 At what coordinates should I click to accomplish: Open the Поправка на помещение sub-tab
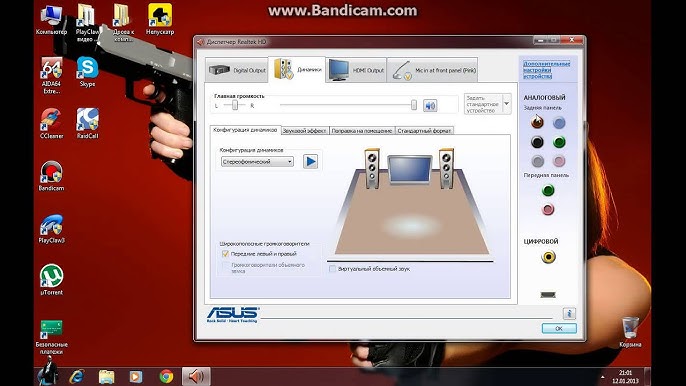pos(362,130)
